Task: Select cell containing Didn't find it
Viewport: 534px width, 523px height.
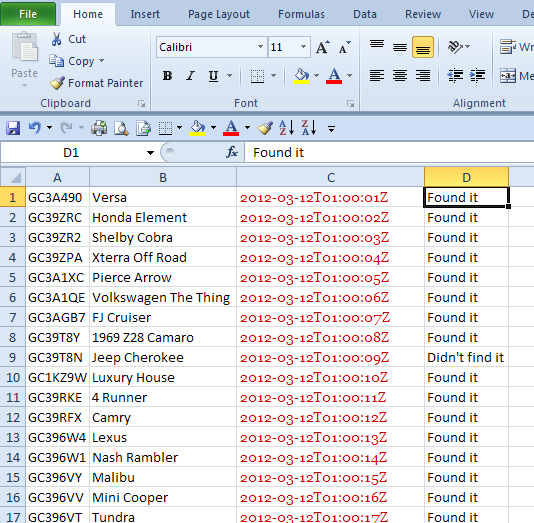Action: pos(466,357)
